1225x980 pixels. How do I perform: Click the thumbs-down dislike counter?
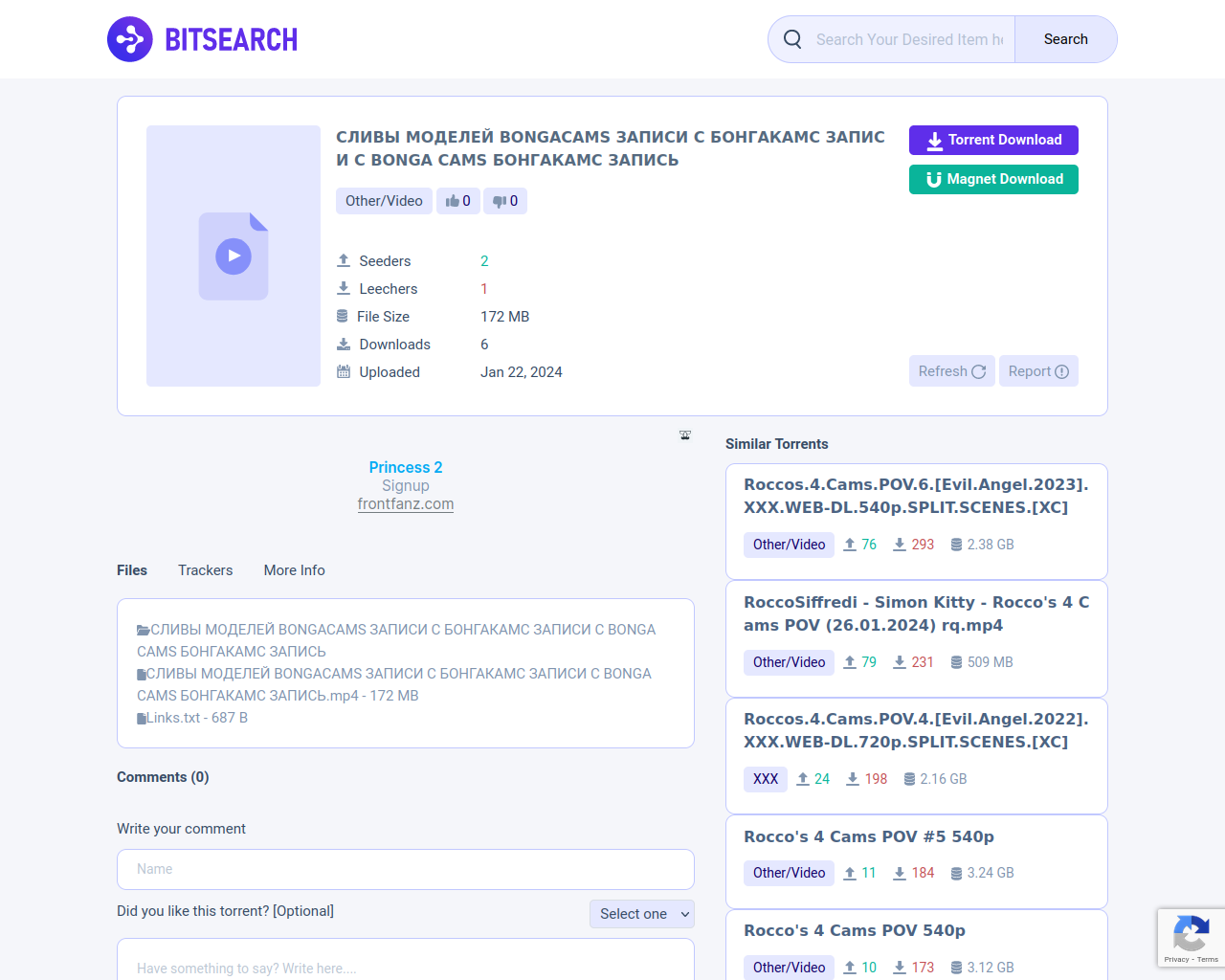point(505,201)
